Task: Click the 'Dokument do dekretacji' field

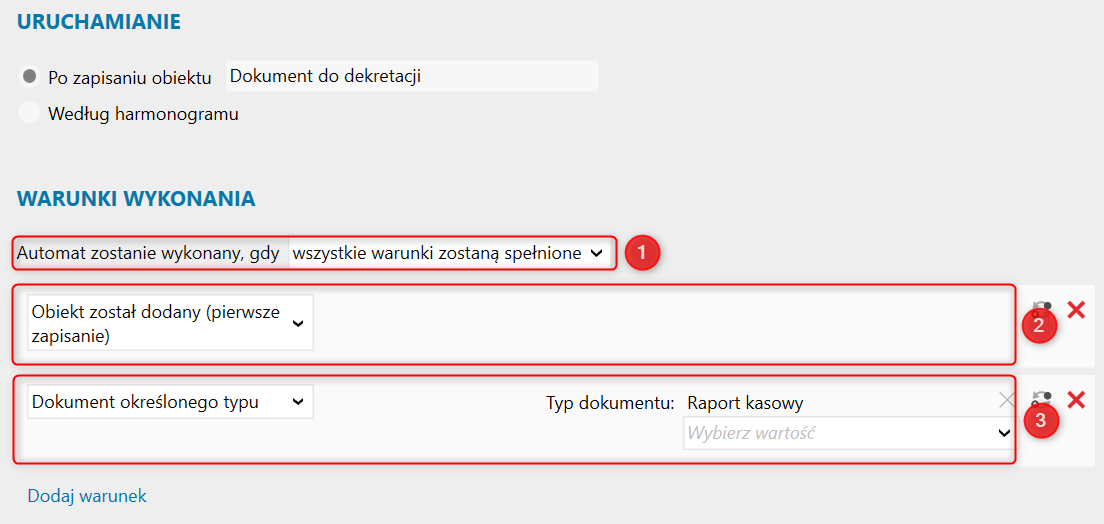Action: (412, 77)
